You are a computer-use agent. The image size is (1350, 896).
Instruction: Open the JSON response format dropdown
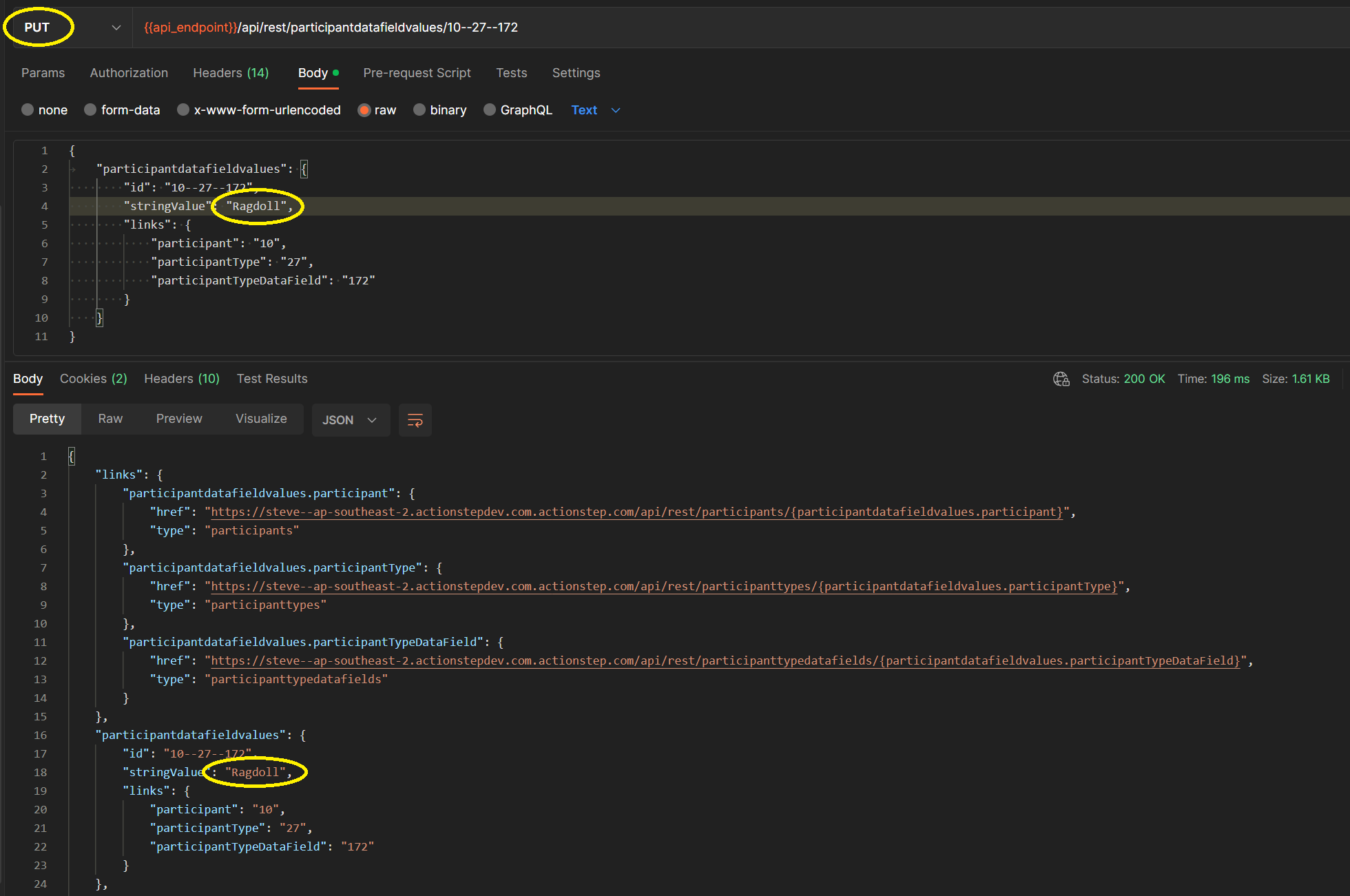pyautogui.click(x=351, y=420)
